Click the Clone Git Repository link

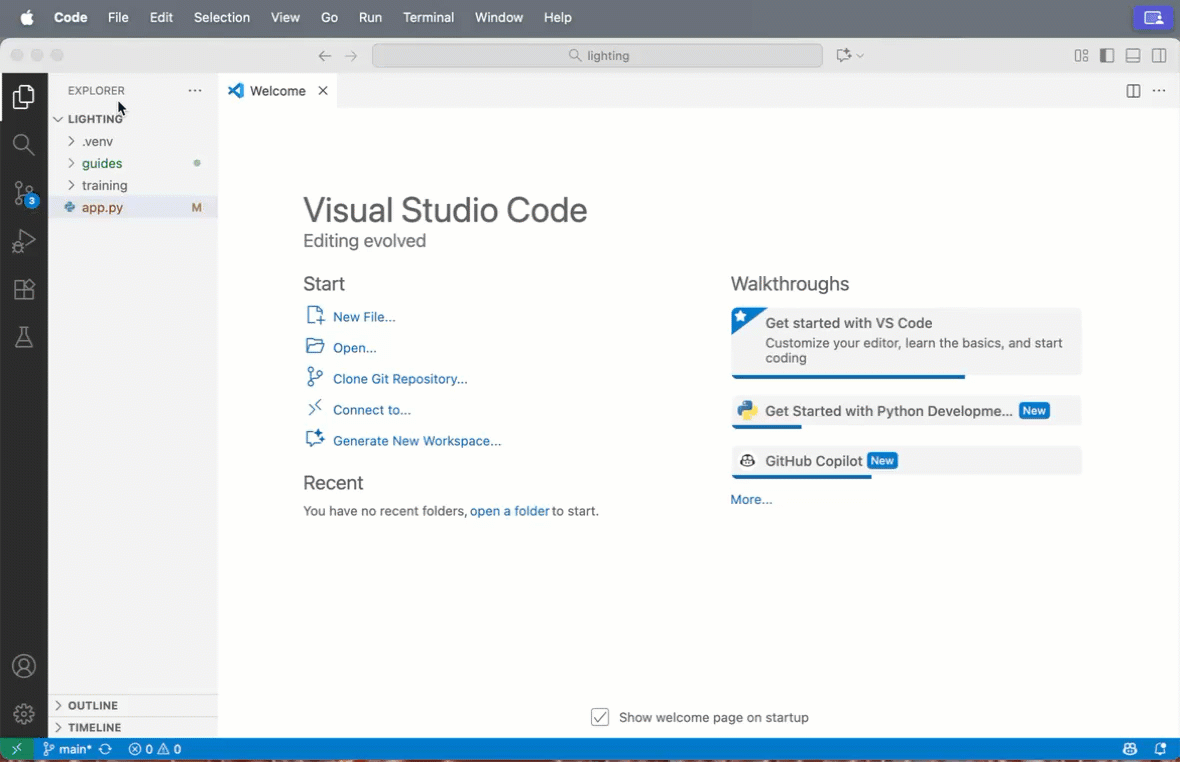coord(400,378)
